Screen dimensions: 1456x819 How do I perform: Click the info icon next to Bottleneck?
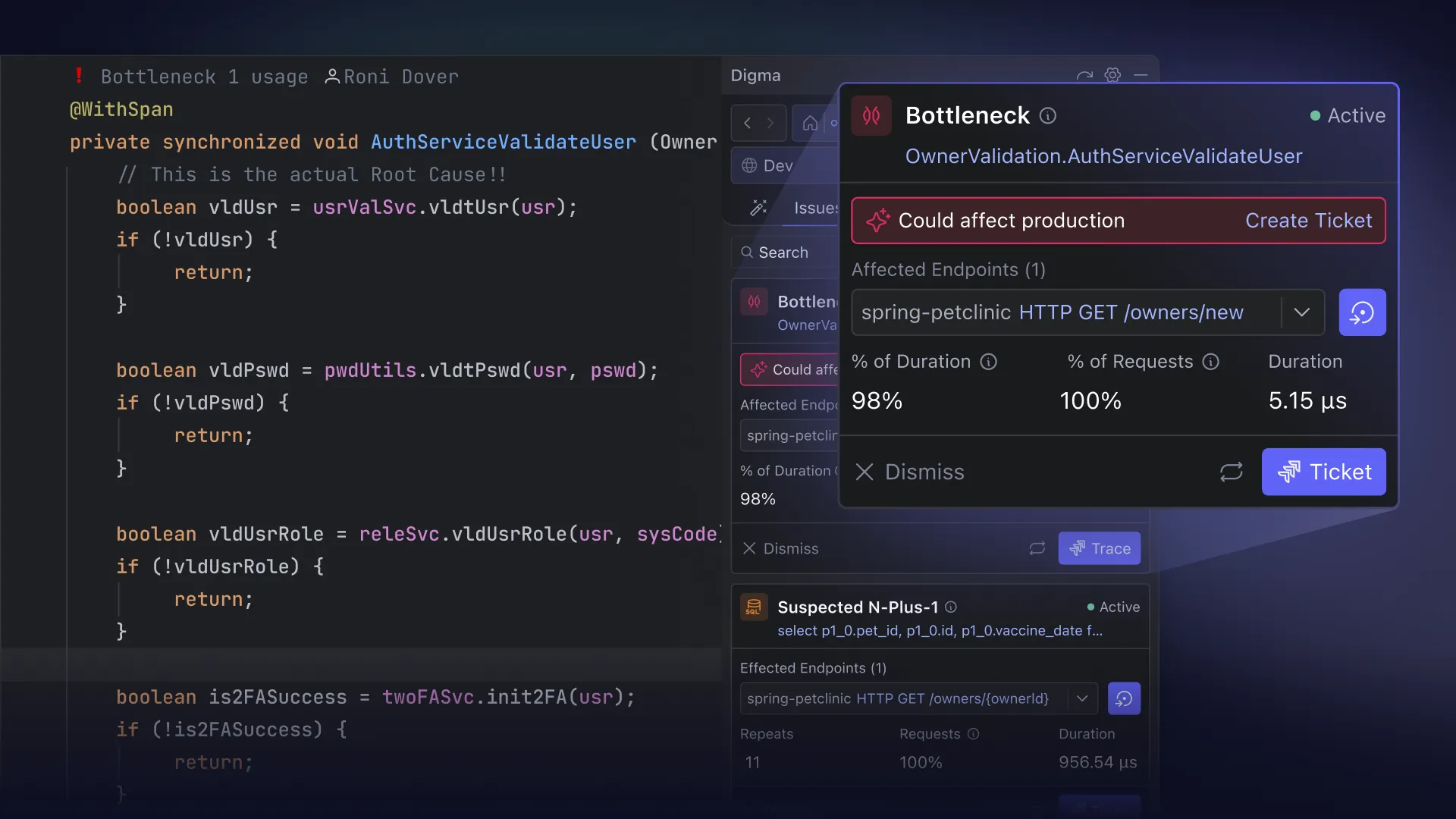[1048, 115]
